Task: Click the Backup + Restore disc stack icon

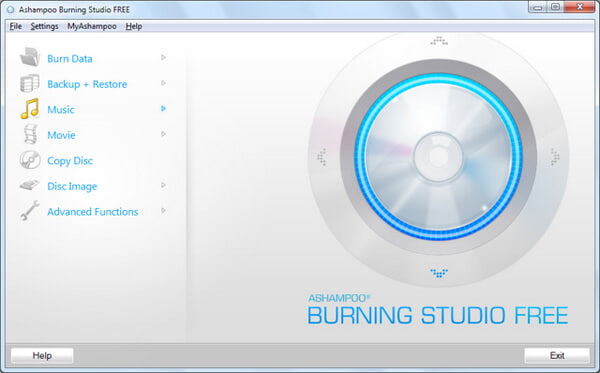Action: pyautogui.click(x=29, y=83)
